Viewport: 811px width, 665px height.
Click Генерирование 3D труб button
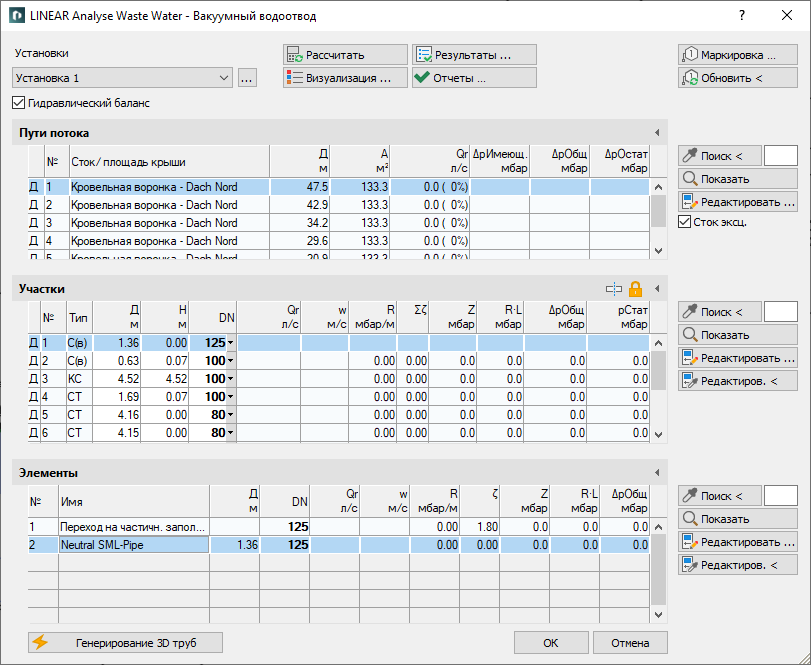click(125, 643)
